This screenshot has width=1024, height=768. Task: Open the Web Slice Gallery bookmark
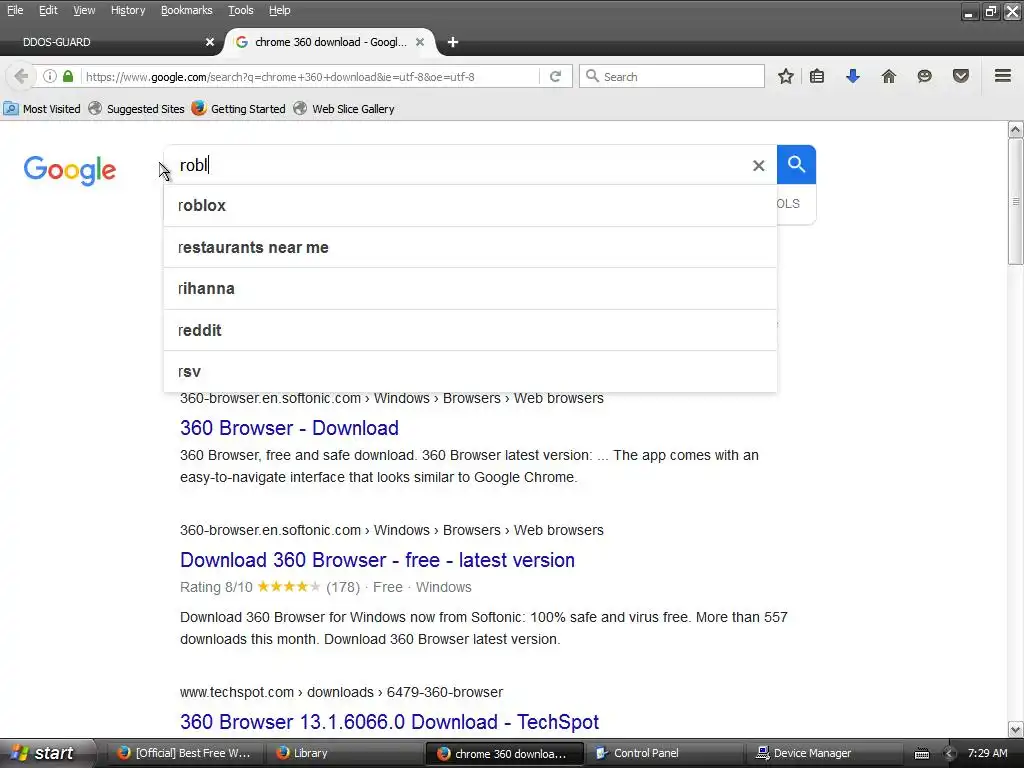coord(345,109)
